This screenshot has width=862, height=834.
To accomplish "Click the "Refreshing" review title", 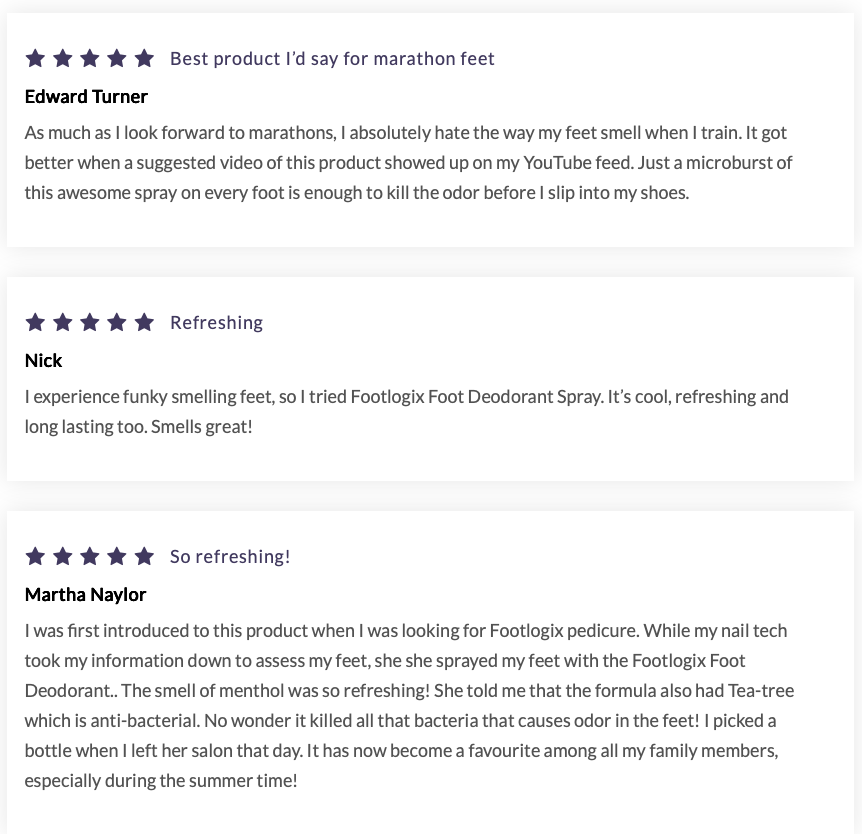I will click(216, 323).
